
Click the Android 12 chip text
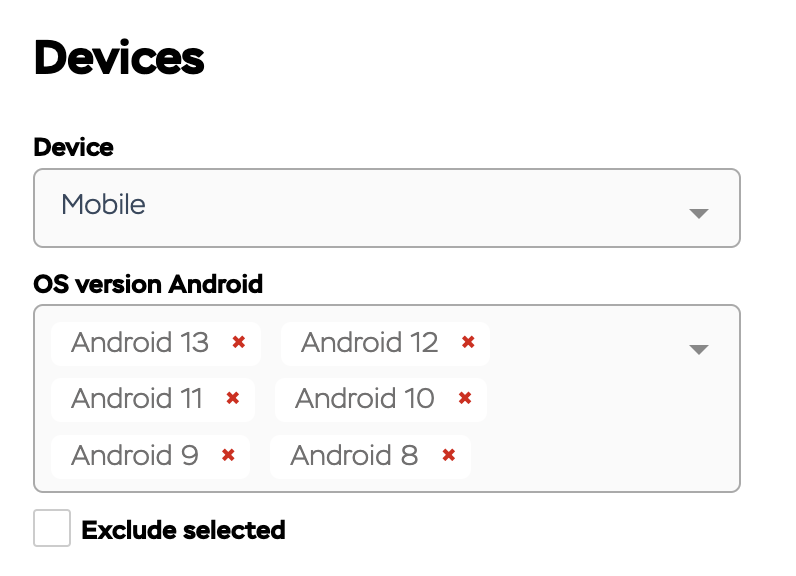[x=370, y=343]
